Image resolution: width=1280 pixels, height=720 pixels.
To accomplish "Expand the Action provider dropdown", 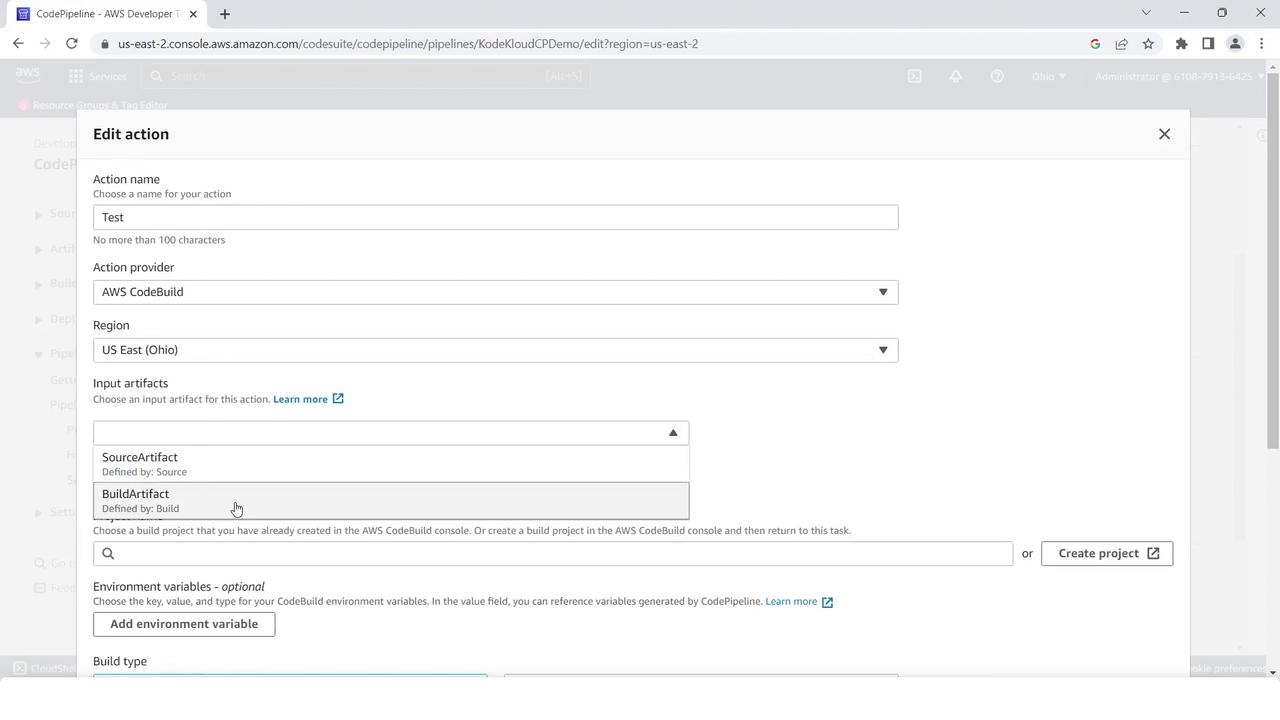I will coord(495,292).
